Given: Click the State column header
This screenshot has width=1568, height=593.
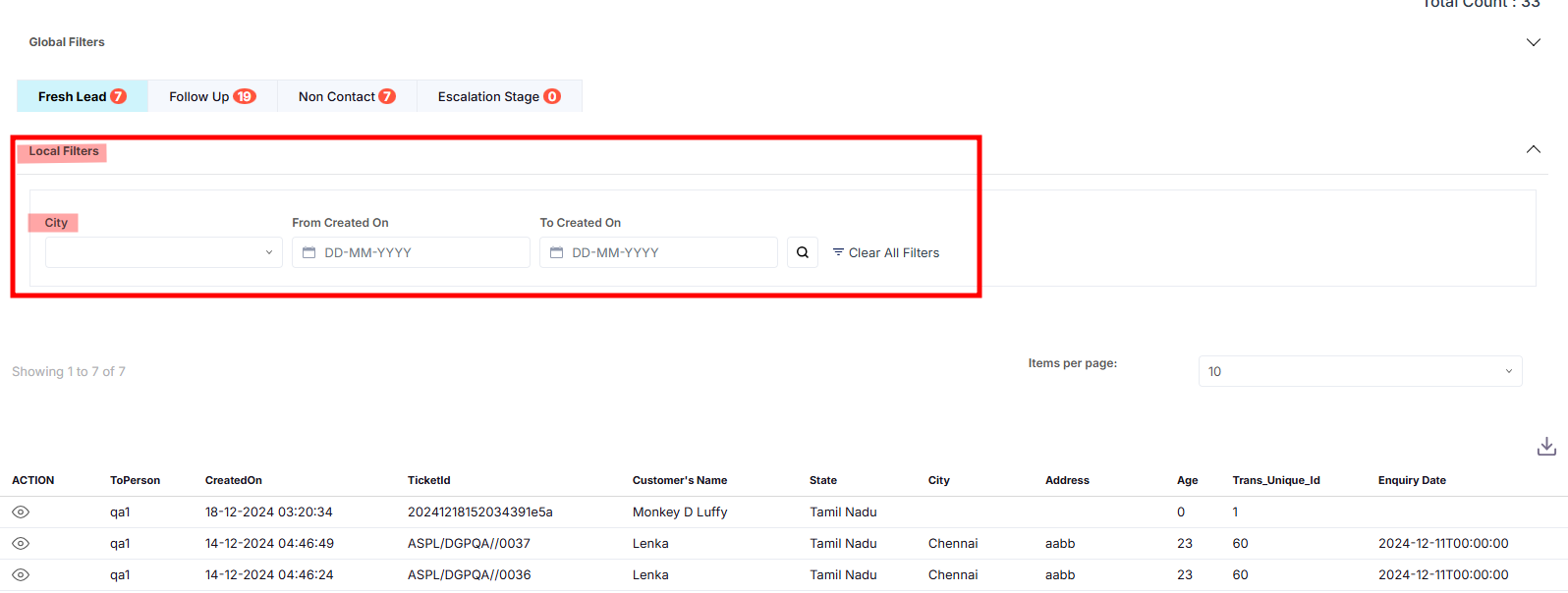Looking at the screenshot, I should 823,480.
